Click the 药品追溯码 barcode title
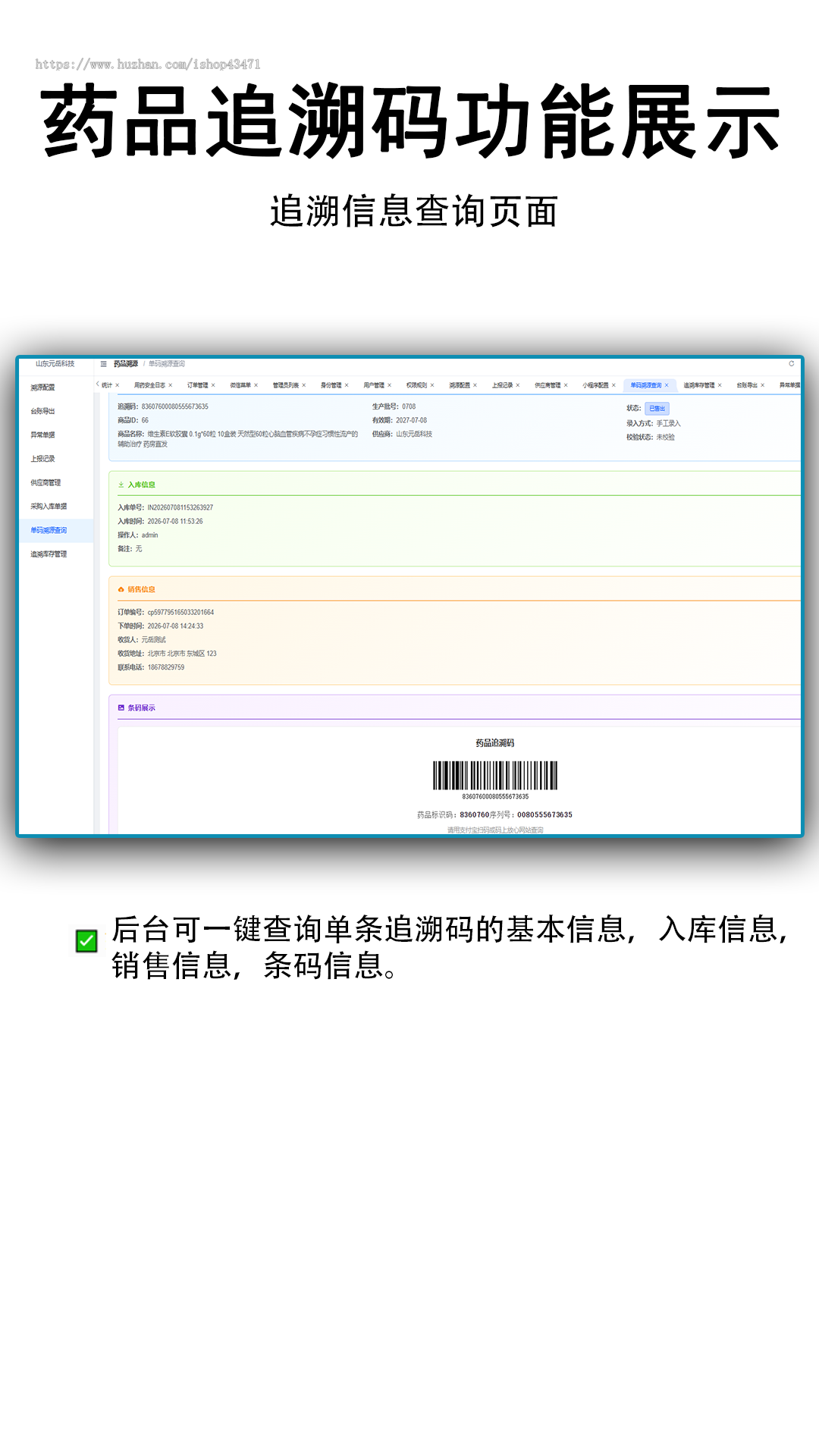The image size is (819, 1456). 495,743
